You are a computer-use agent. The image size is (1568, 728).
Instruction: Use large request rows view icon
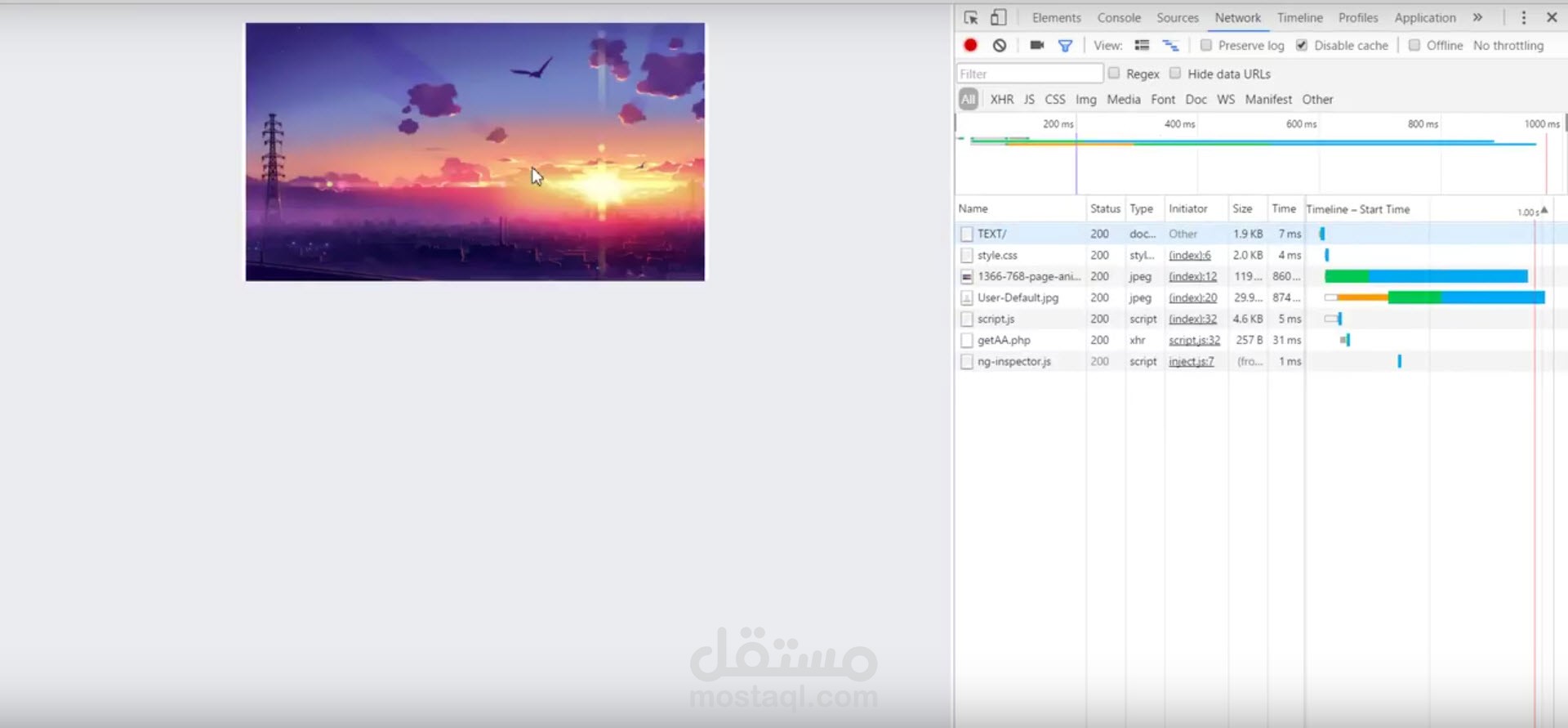pos(1142,45)
